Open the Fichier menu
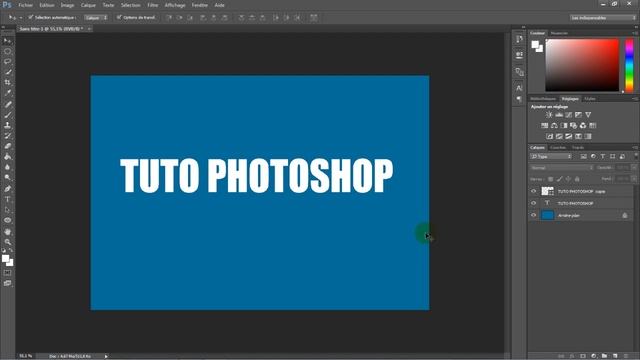The width and height of the screenshot is (640, 360). point(25,5)
